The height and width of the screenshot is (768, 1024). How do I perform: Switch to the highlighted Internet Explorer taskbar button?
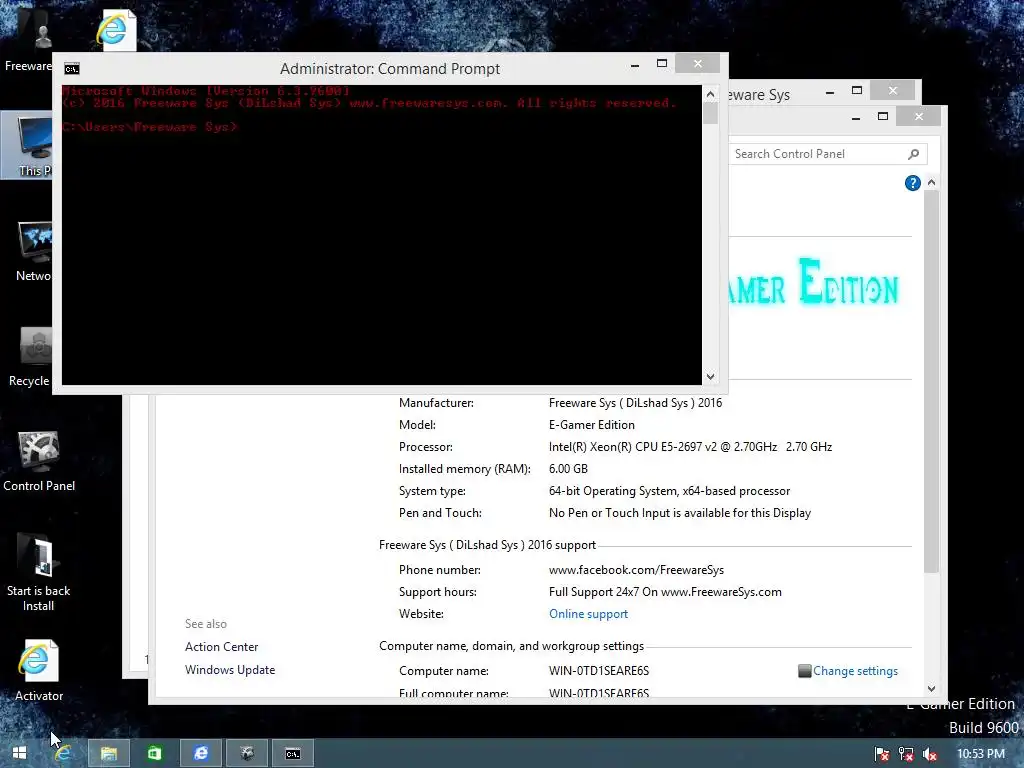[200, 753]
